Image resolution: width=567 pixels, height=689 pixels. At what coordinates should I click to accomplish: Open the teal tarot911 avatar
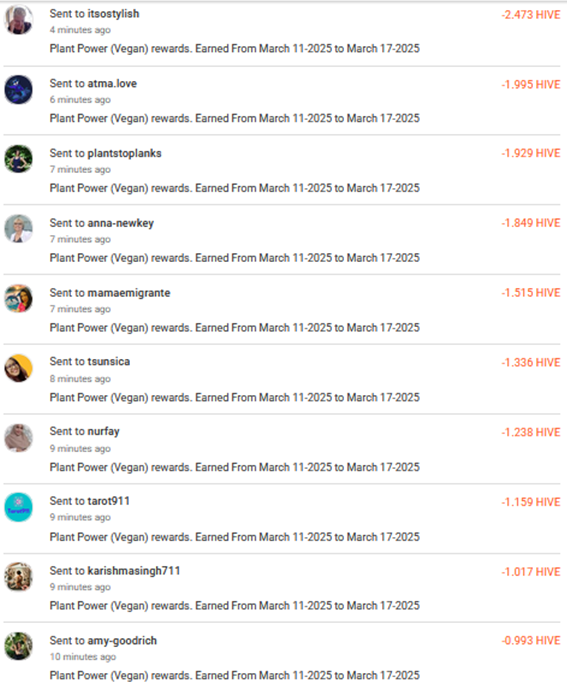[18, 508]
